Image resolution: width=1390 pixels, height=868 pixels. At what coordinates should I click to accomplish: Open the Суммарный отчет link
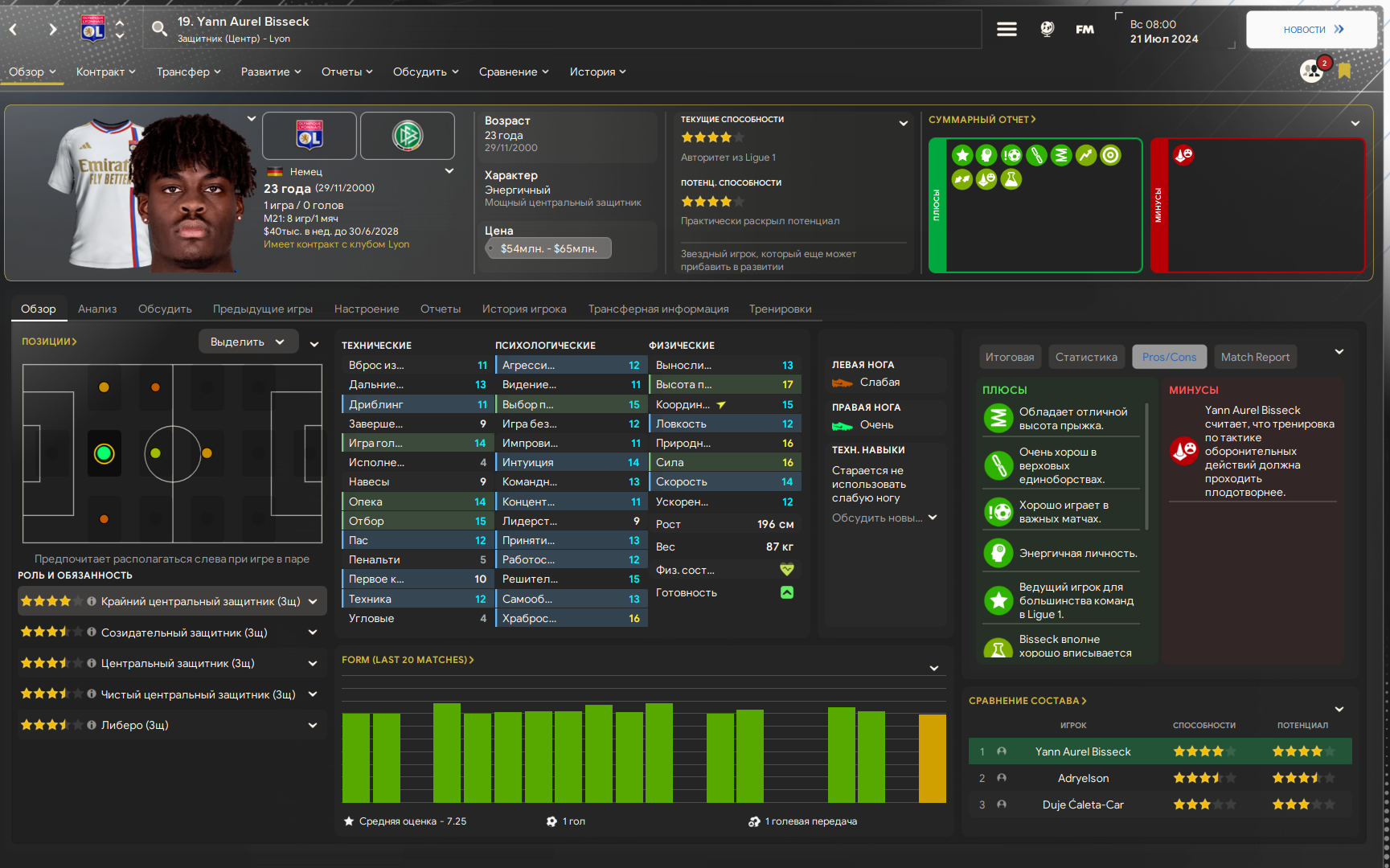tap(982, 119)
